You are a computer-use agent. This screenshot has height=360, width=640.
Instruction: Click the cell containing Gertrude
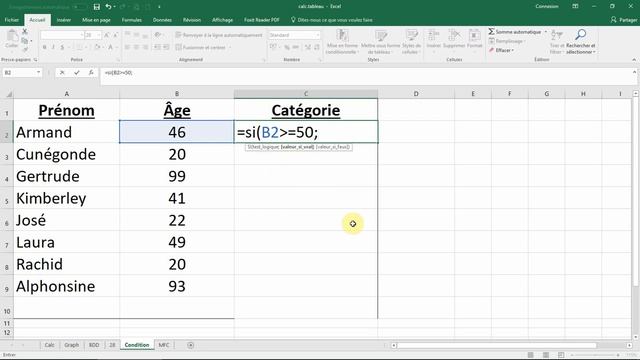(67, 176)
